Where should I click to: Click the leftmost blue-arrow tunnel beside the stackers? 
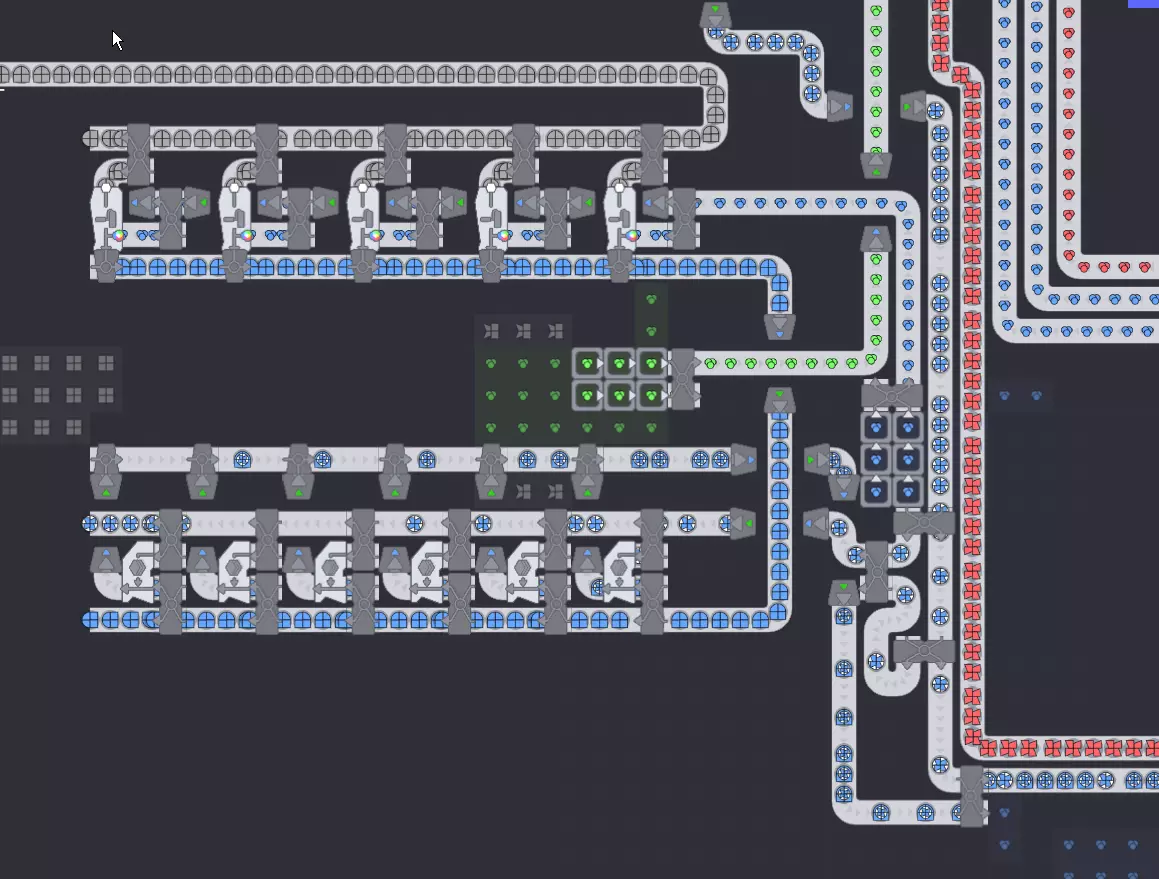pyautogui.click(x=106, y=560)
